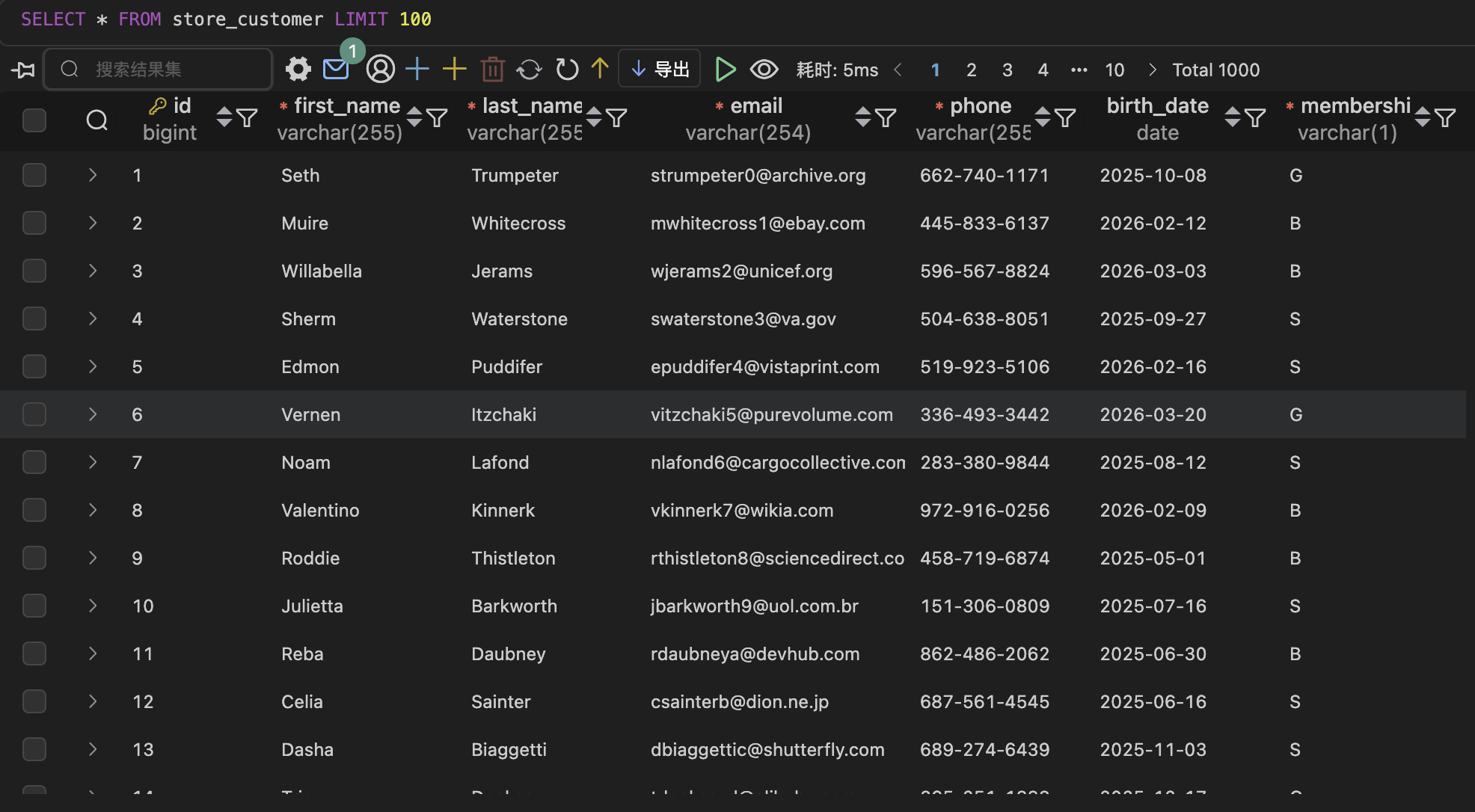Click the blue plus add row icon
The height and width of the screenshot is (812, 1475).
coord(417,69)
